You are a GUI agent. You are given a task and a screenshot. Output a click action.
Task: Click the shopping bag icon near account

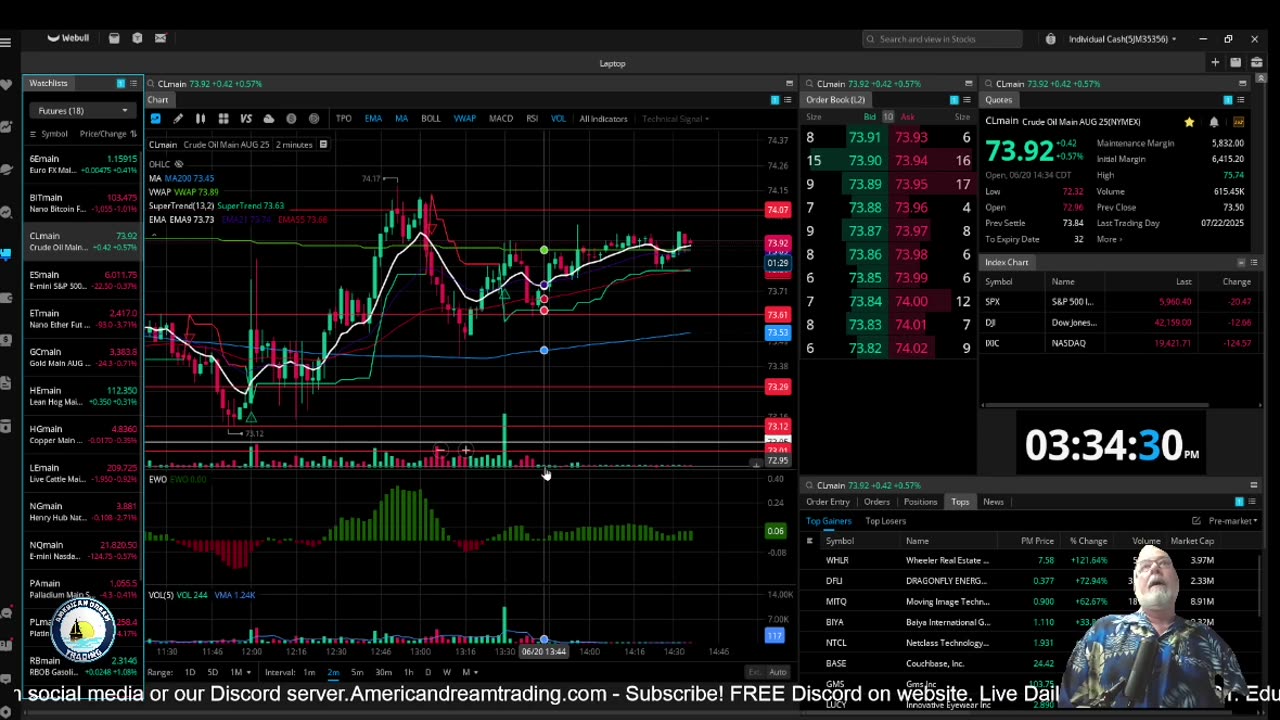(x=1050, y=39)
